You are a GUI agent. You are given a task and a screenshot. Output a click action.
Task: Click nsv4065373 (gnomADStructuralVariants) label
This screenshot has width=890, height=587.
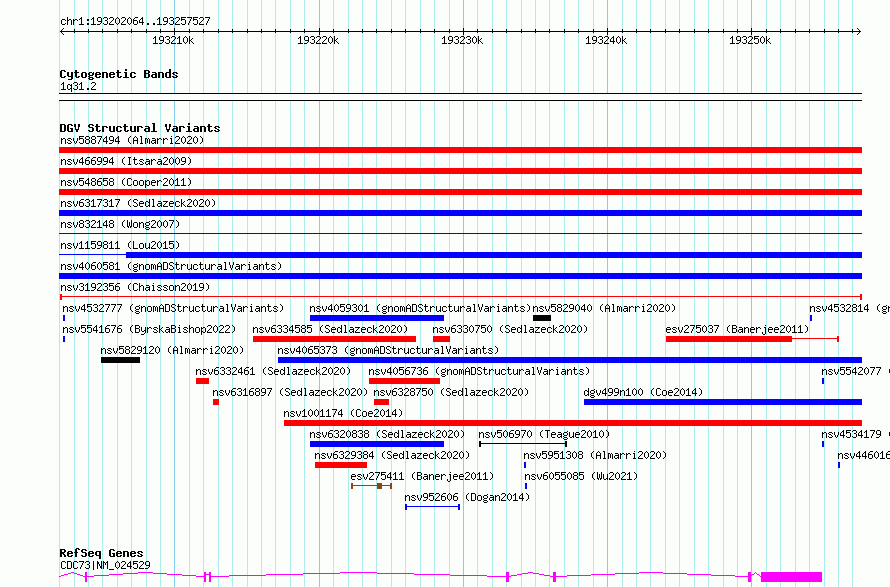(388, 350)
